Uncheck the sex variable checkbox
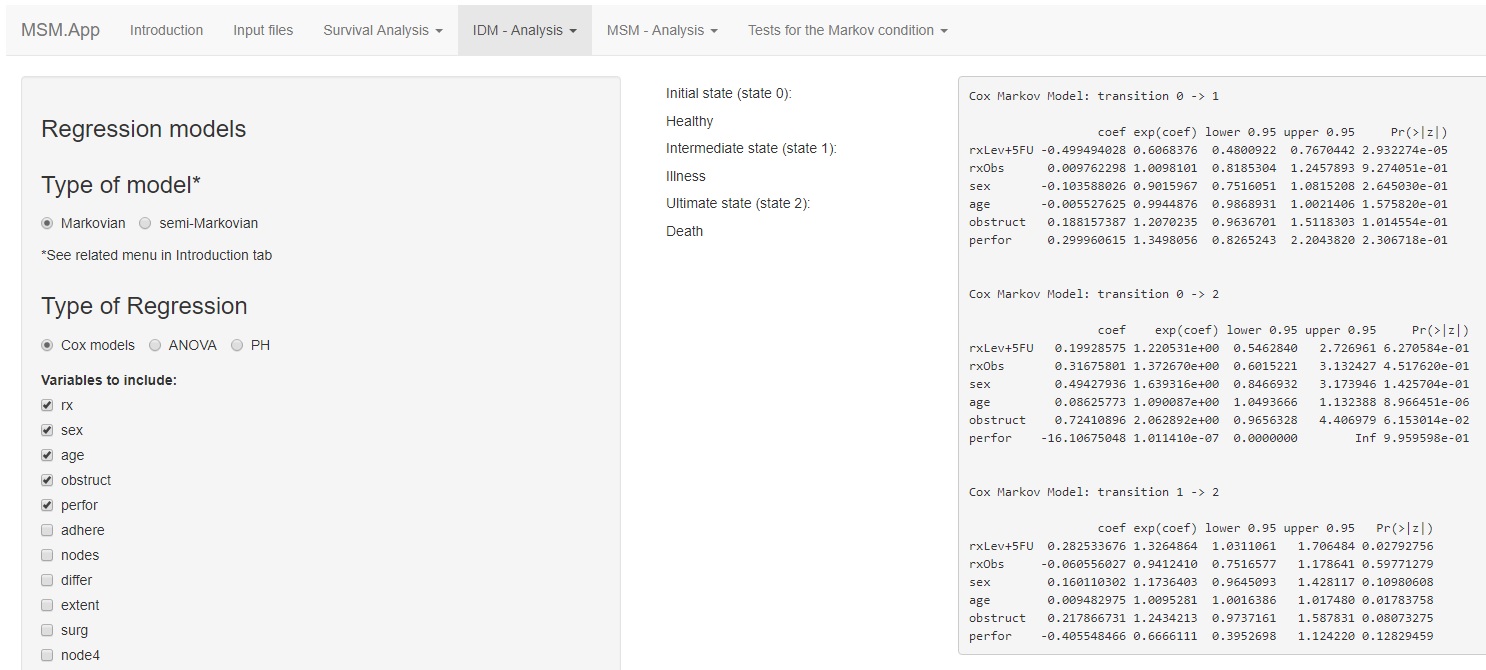 pos(47,430)
